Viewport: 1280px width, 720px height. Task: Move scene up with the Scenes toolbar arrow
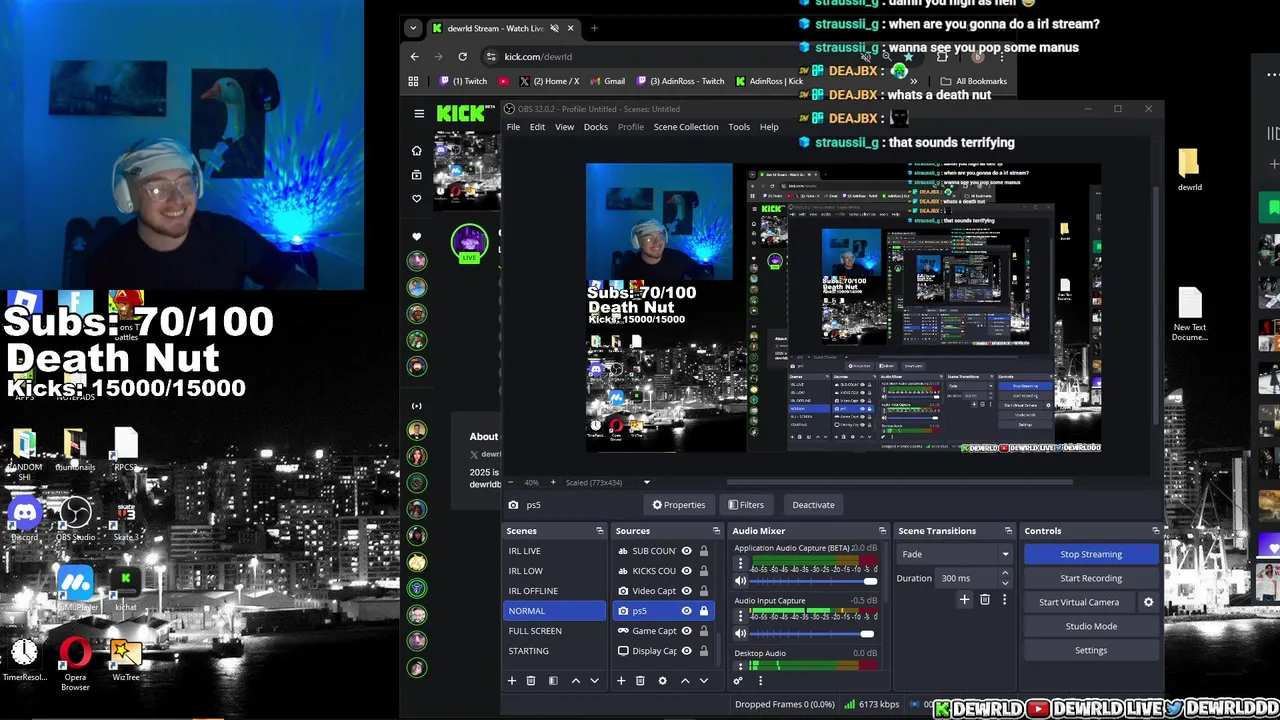point(575,681)
